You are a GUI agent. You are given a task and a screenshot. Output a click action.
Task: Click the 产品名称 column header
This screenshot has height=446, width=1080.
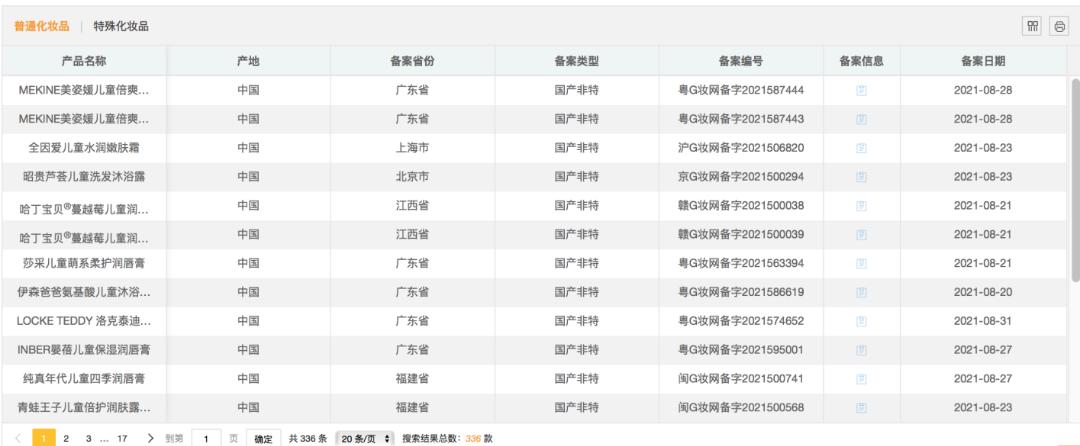83,61
